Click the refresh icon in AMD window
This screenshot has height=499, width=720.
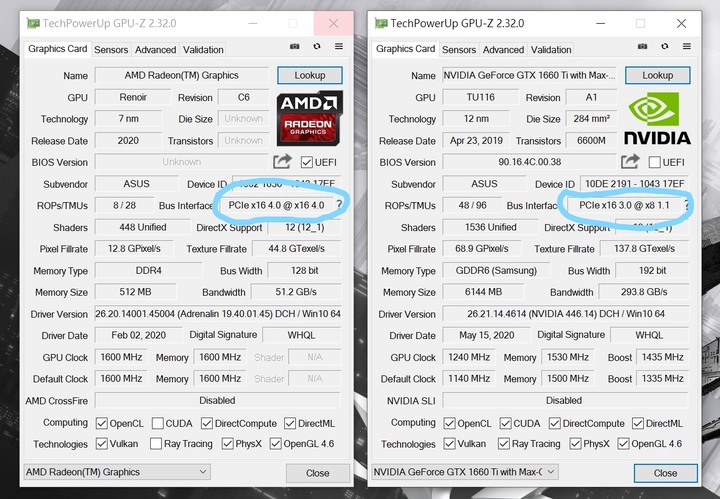pyautogui.click(x=317, y=46)
